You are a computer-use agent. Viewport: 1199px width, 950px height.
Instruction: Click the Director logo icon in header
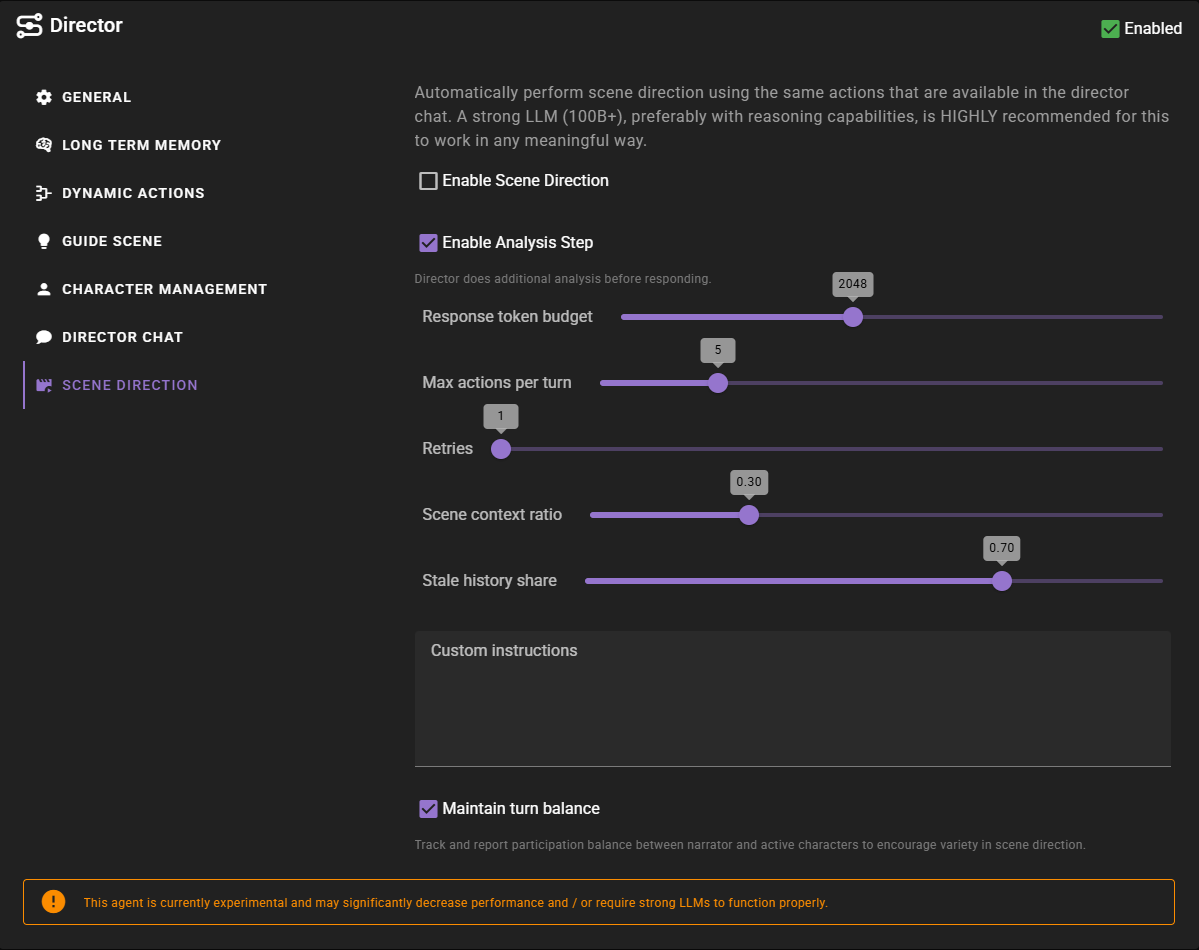click(x=29, y=26)
